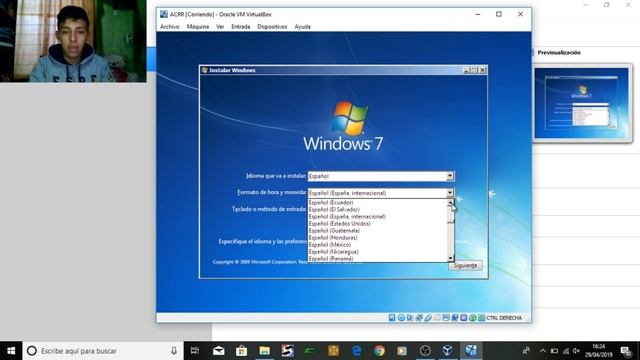Click the running VM taskbar icon
Viewport: 640px width, 360px height.
point(471,351)
